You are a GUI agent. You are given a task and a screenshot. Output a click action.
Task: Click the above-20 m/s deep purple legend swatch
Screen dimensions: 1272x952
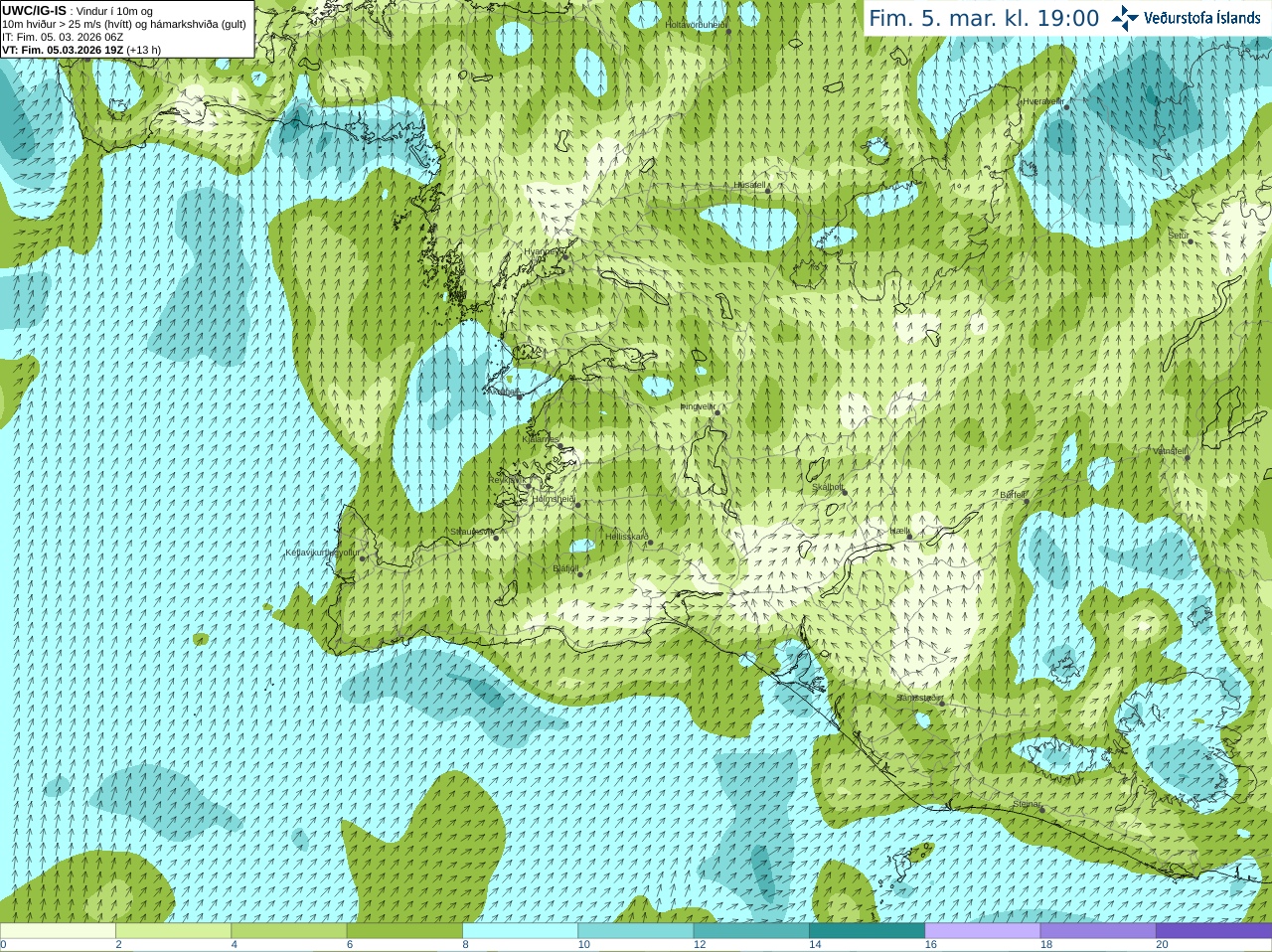point(1213,930)
